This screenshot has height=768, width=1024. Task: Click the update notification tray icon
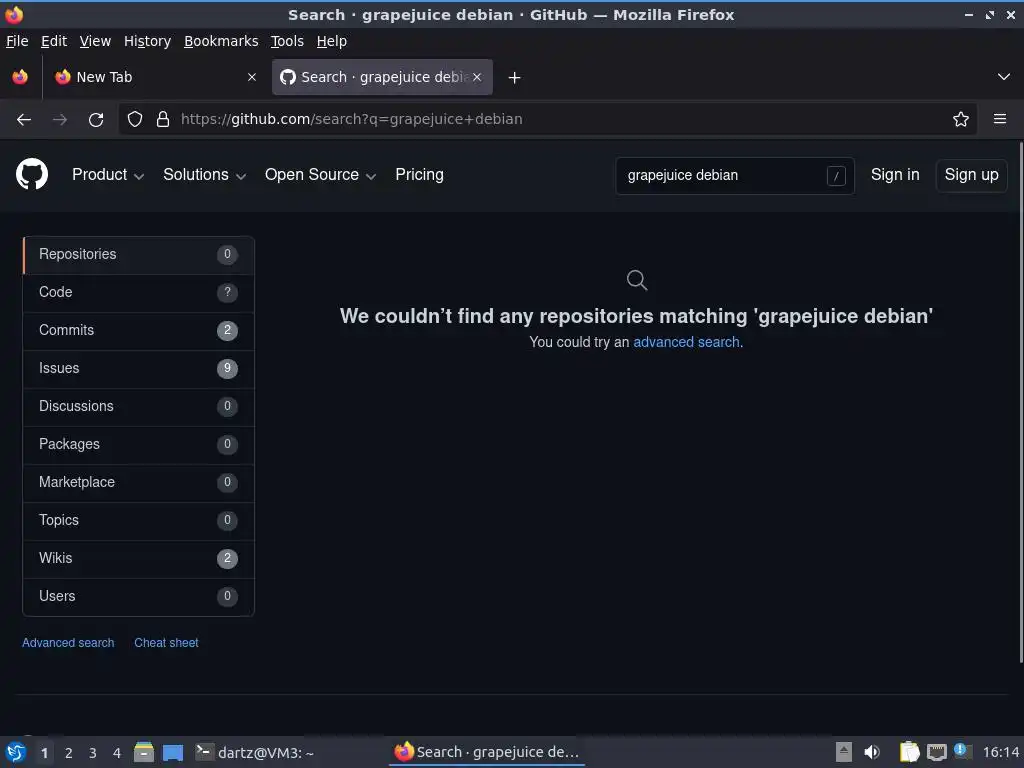coord(963,751)
